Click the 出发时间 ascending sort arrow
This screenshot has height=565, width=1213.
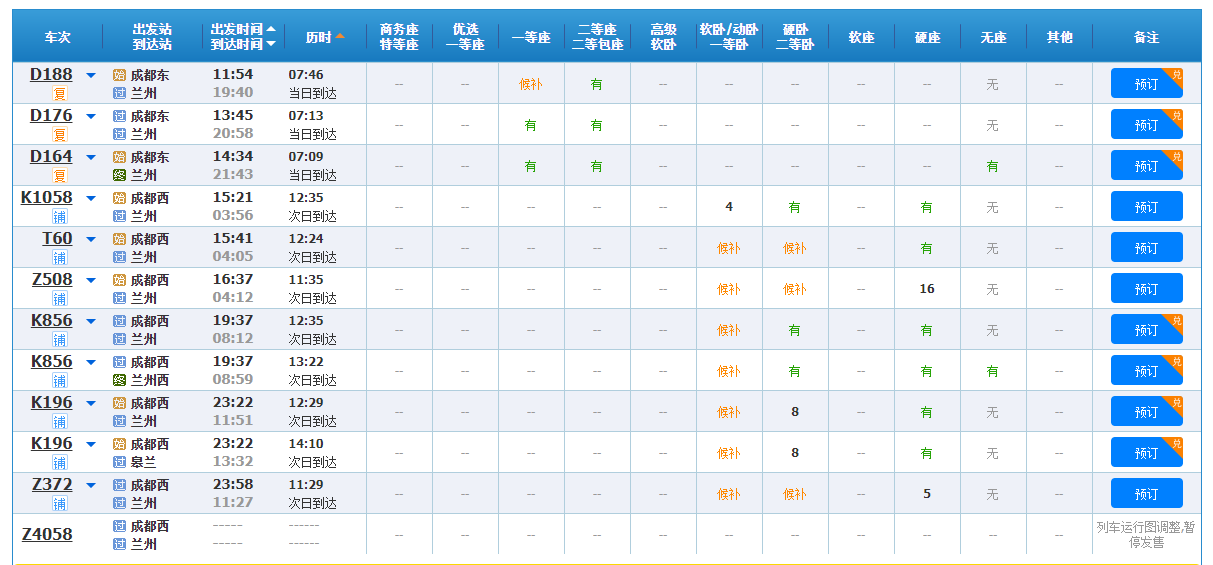pos(271,29)
